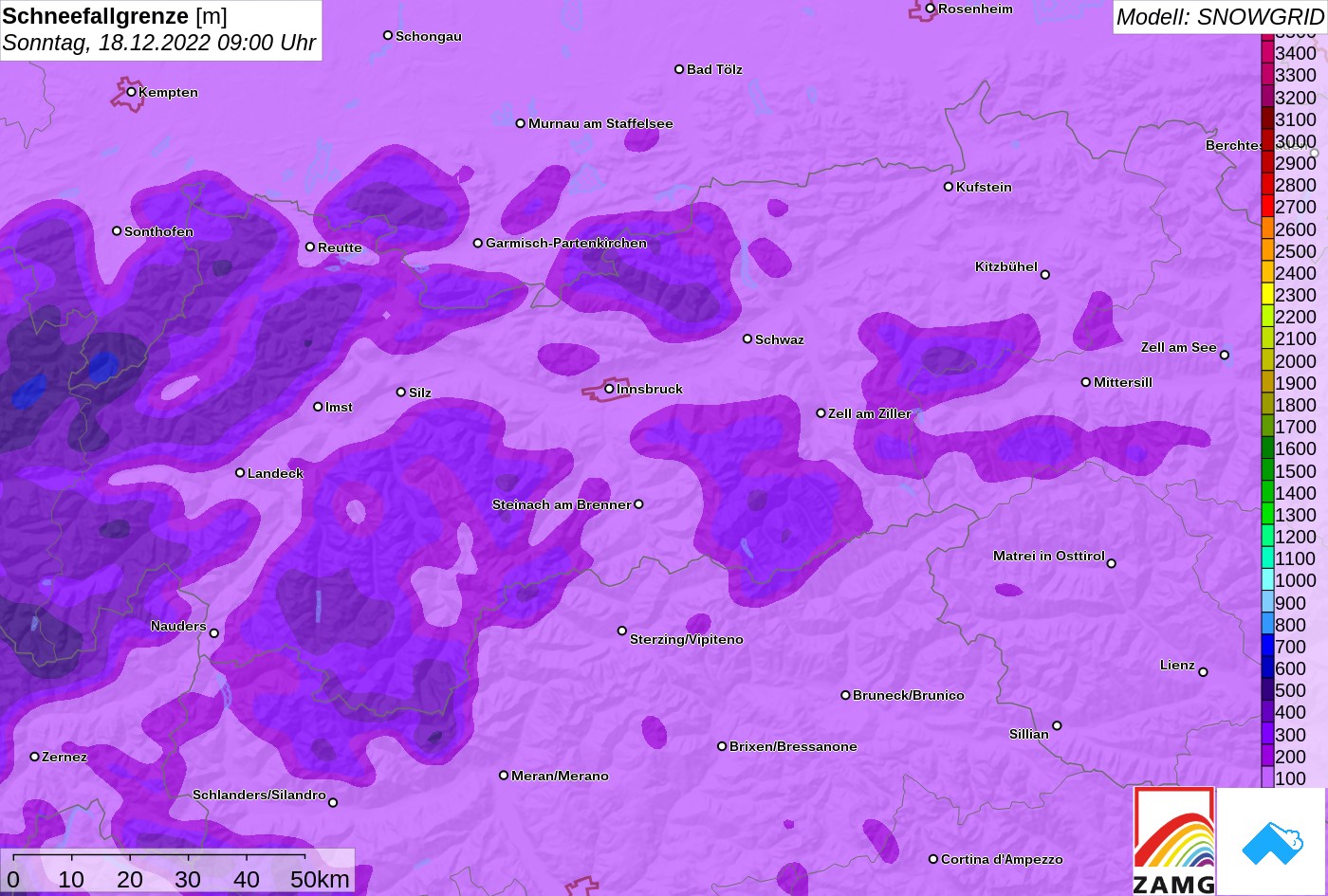The width and height of the screenshot is (1328, 896).
Task: Click the Lienz marker dot
Action: 1203,672
